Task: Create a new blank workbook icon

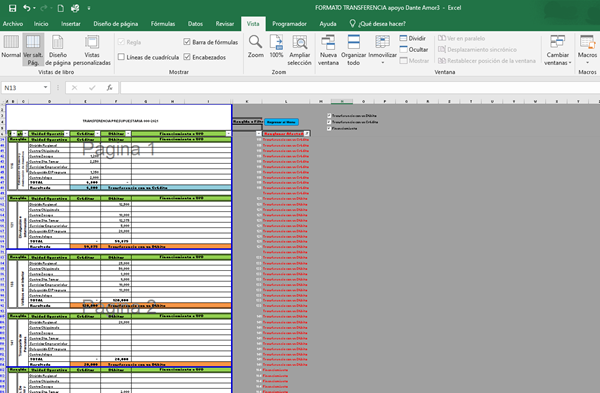Action: tap(60, 8)
